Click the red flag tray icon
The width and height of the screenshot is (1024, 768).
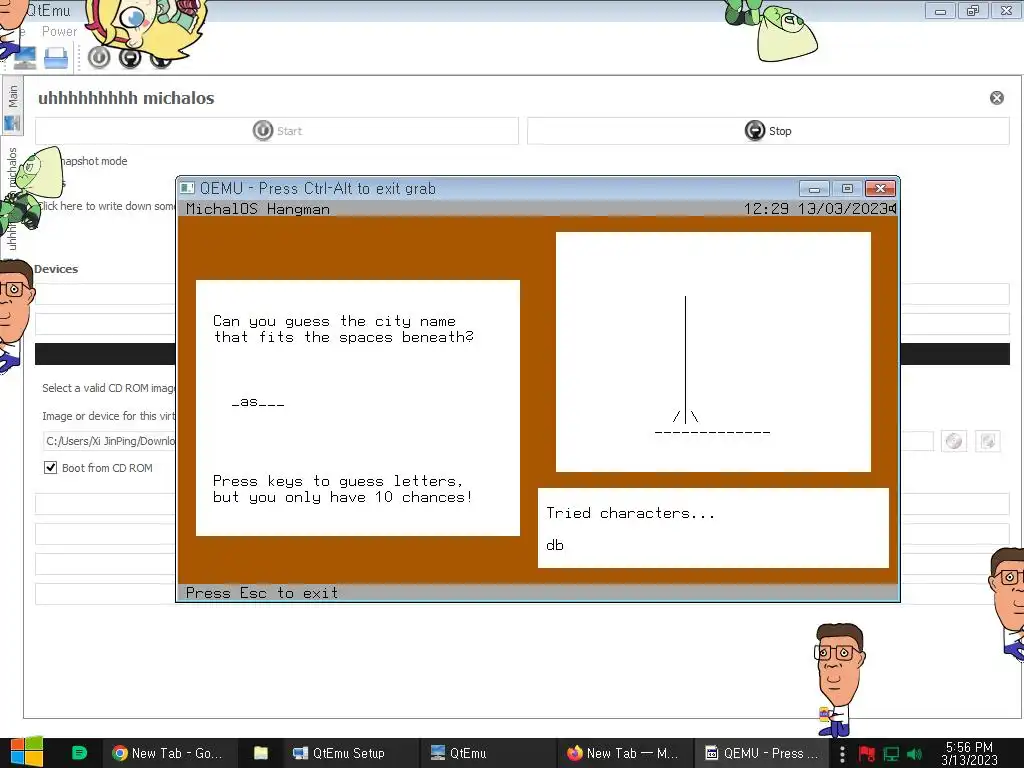point(867,754)
